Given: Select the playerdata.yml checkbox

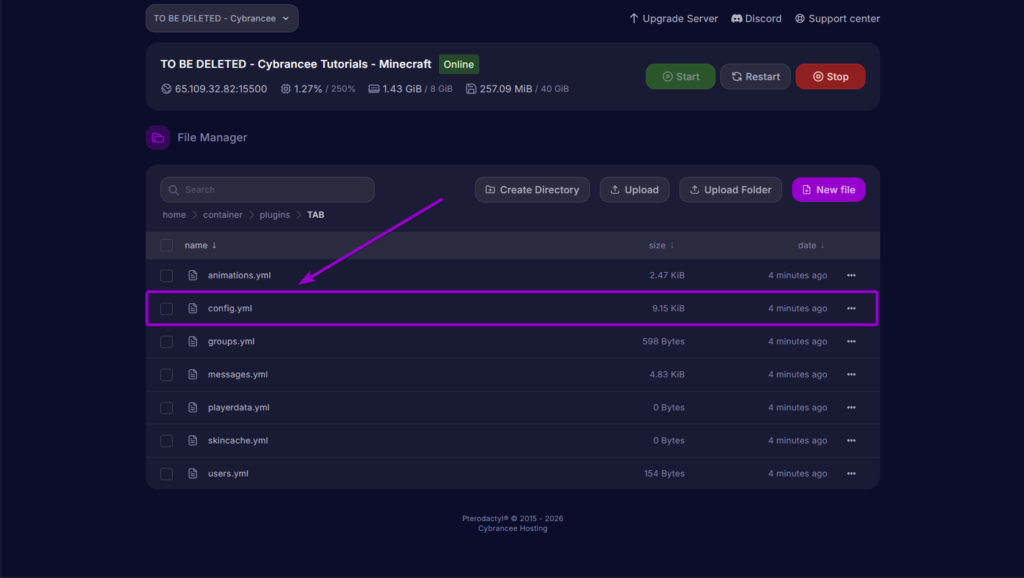Looking at the screenshot, I should (167, 407).
